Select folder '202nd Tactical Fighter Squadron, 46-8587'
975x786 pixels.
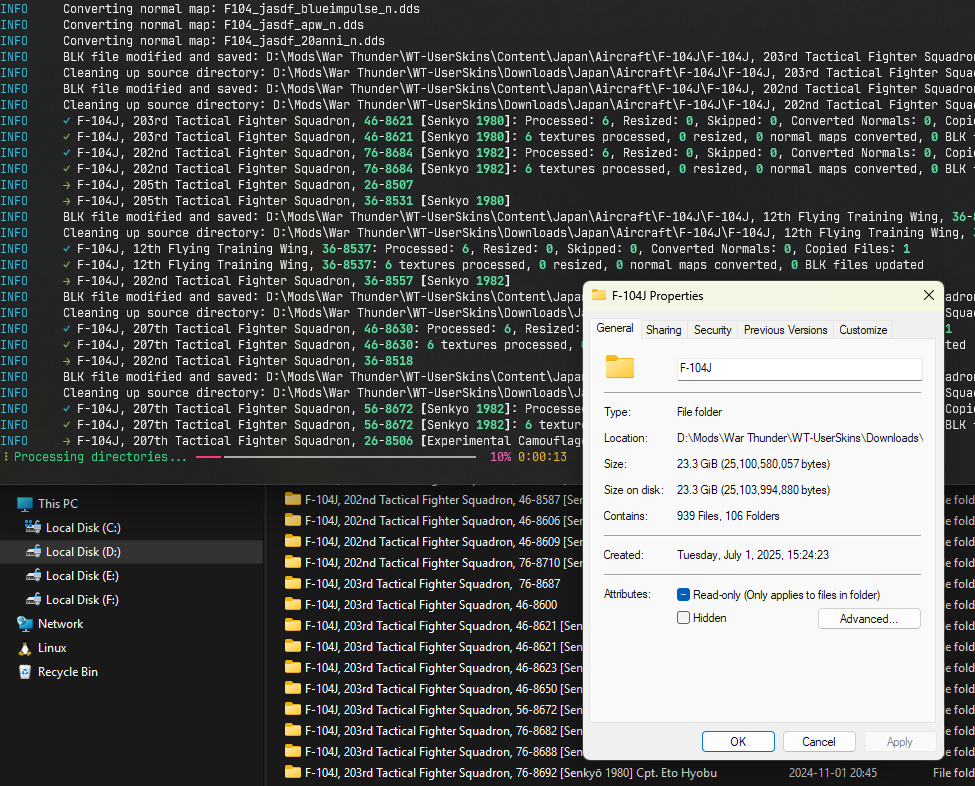444,500
